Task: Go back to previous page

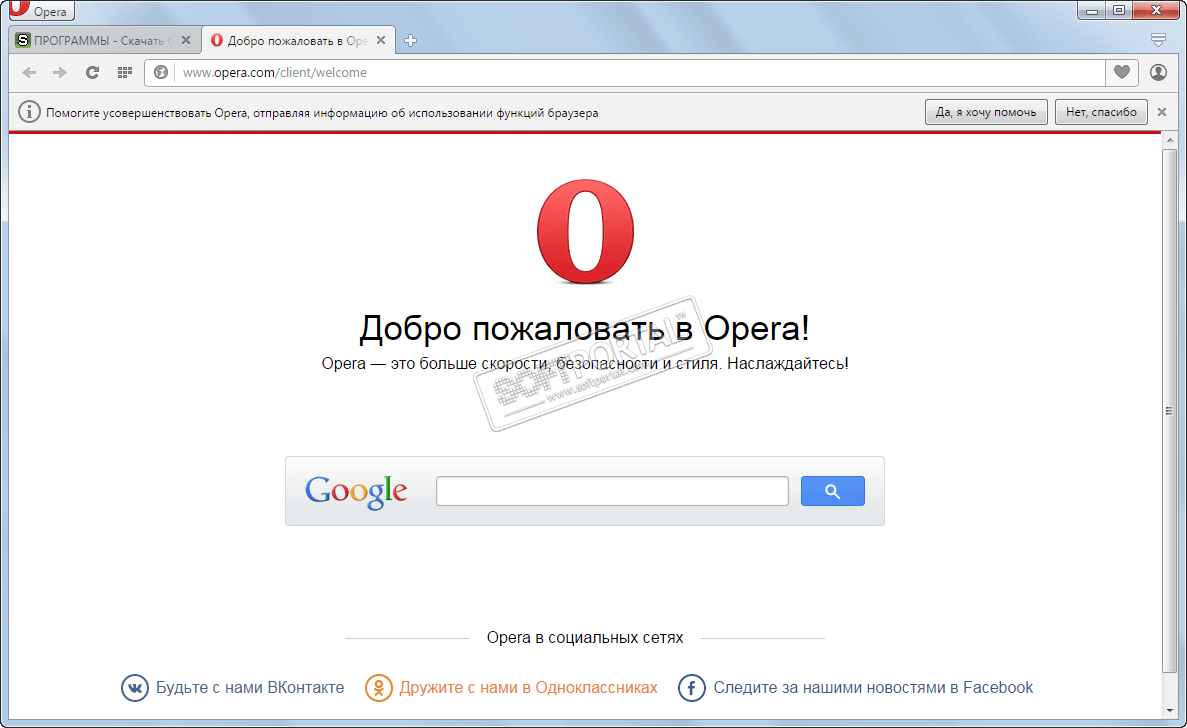Action: [30, 73]
